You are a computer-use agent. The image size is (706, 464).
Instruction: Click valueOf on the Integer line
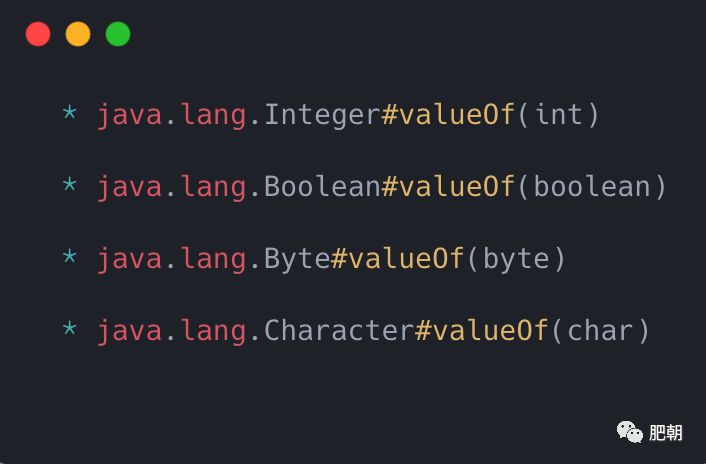(457, 115)
